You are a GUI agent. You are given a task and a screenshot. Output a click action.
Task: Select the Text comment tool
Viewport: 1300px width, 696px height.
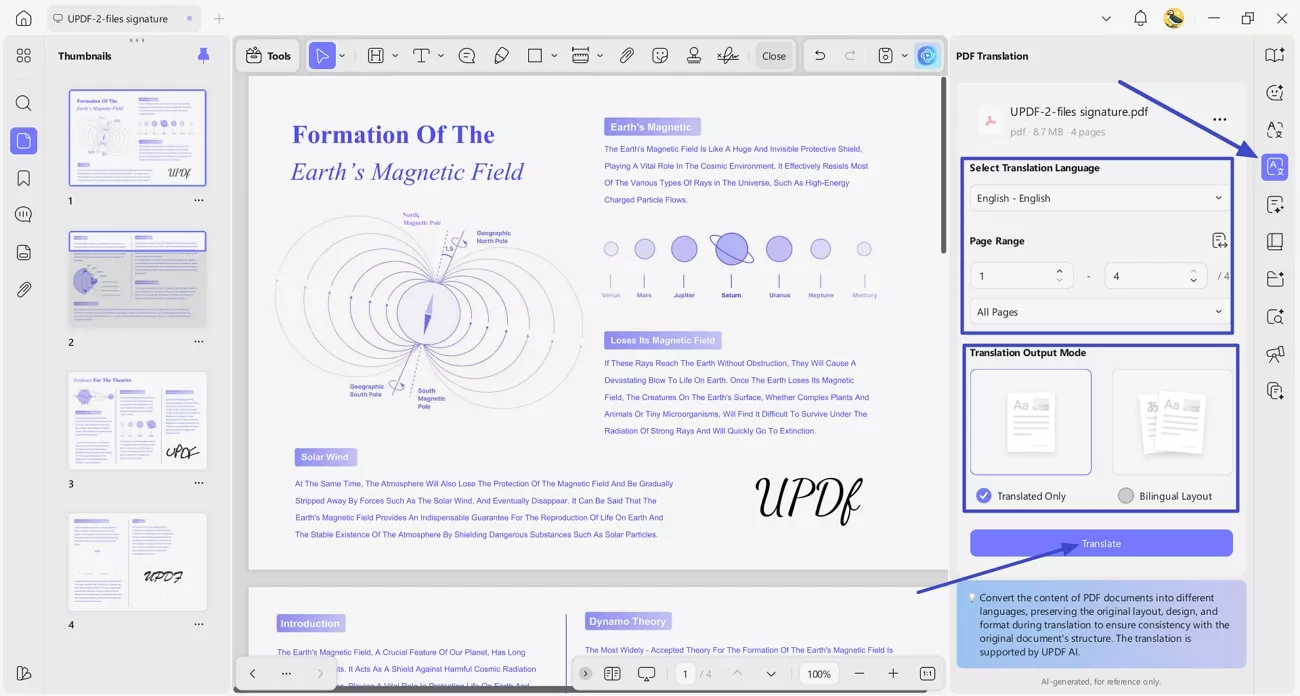(421, 56)
